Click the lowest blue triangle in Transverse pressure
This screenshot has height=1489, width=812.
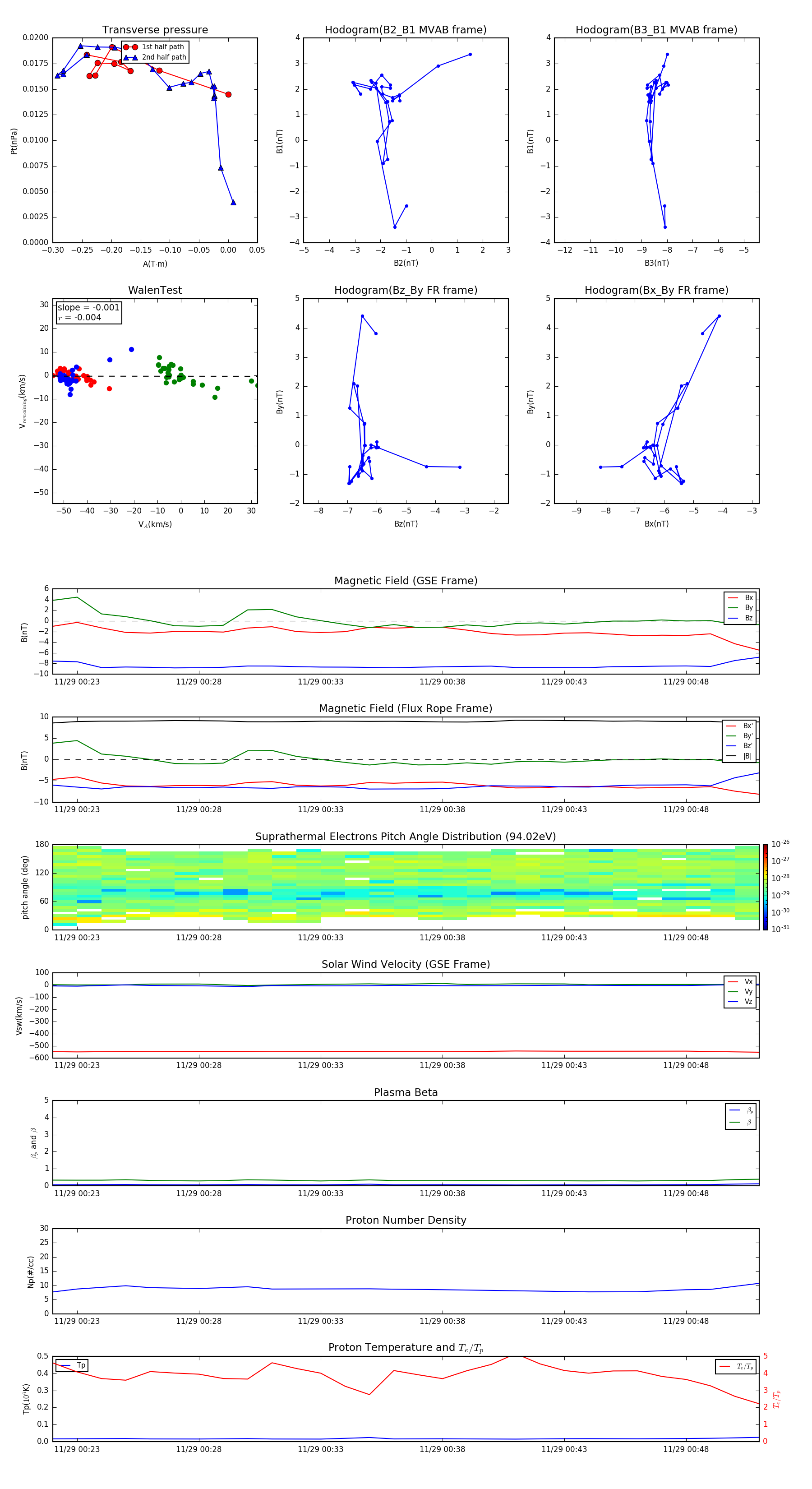click(x=233, y=202)
